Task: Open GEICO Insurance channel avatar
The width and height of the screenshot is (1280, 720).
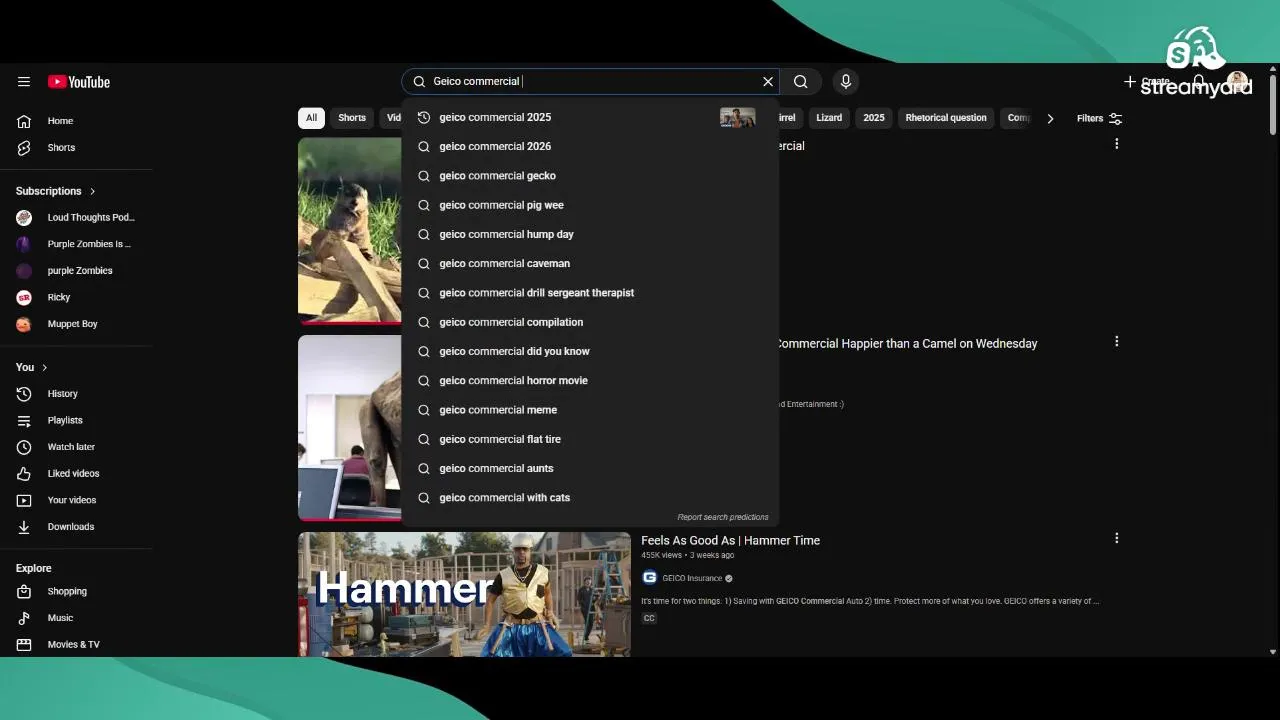Action: (649, 578)
